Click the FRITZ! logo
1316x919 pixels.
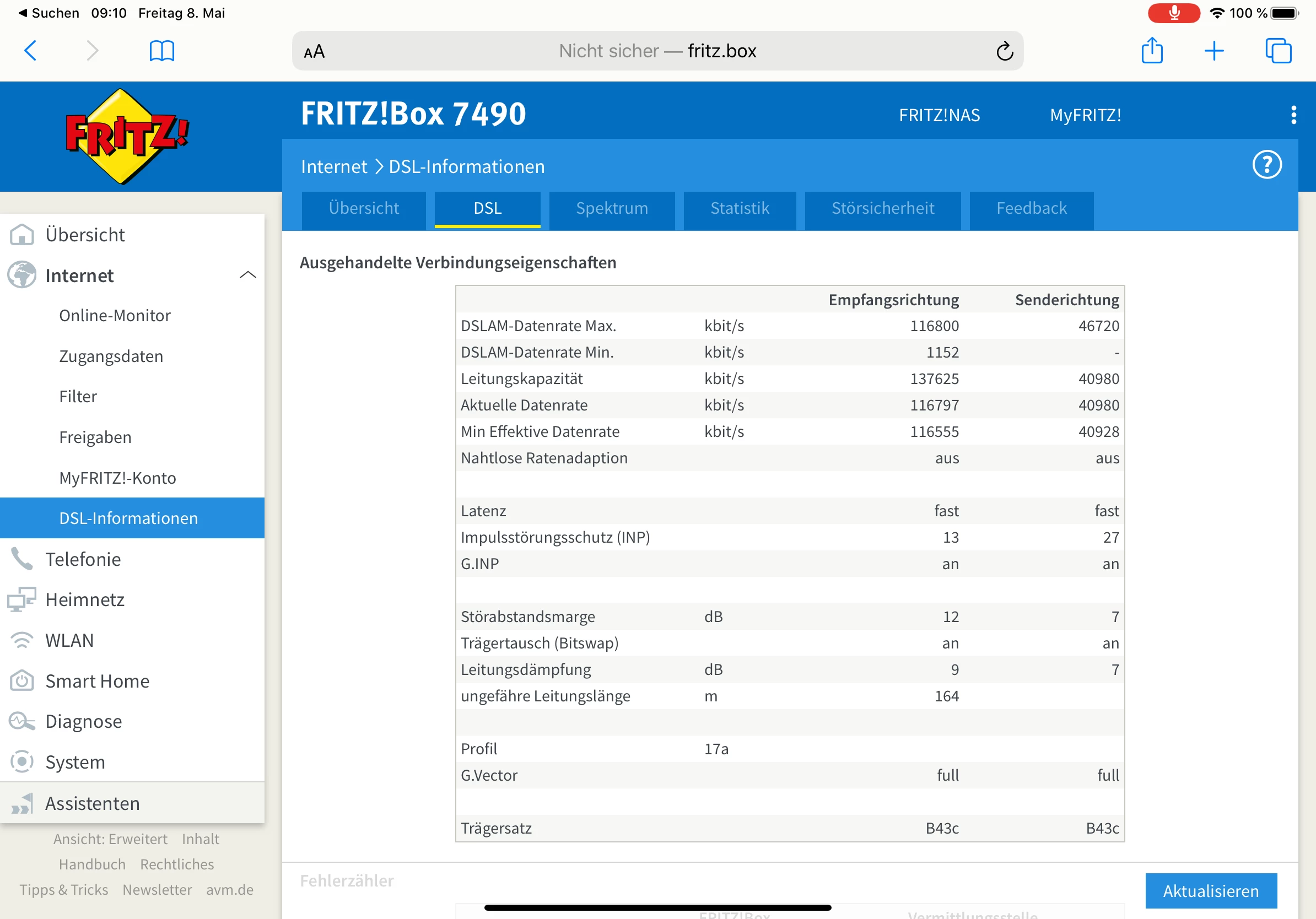(127, 136)
